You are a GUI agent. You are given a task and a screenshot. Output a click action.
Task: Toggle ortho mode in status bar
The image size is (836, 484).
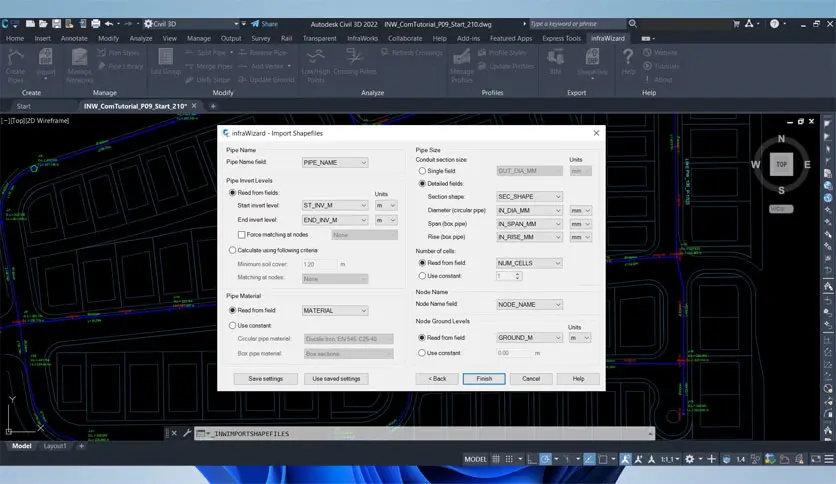click(x=532, y=459)
